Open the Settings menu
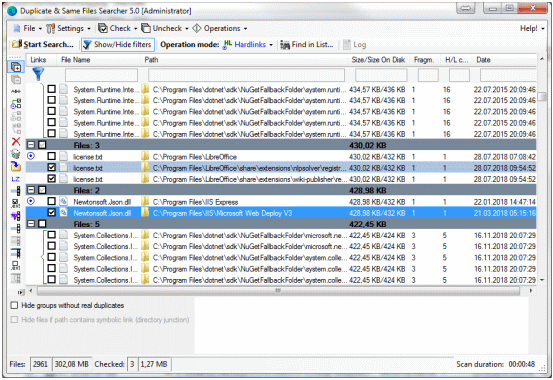This screenshot has height=380, width=553. (69, 29)
